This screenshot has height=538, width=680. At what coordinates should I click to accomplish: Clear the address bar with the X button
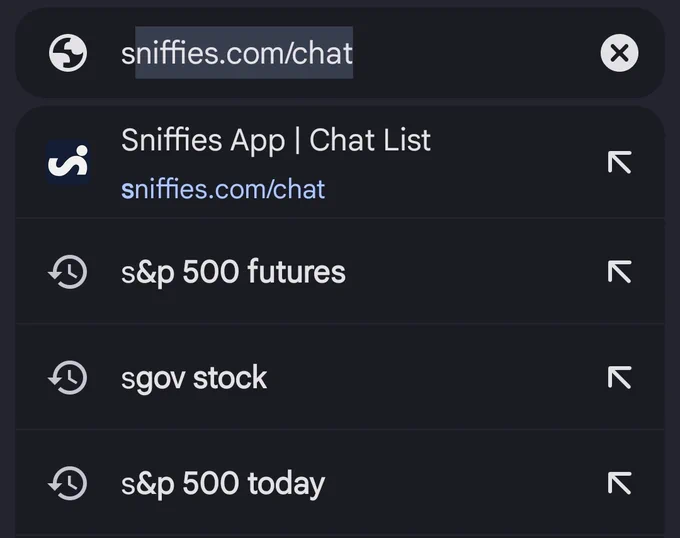point(619,53)
